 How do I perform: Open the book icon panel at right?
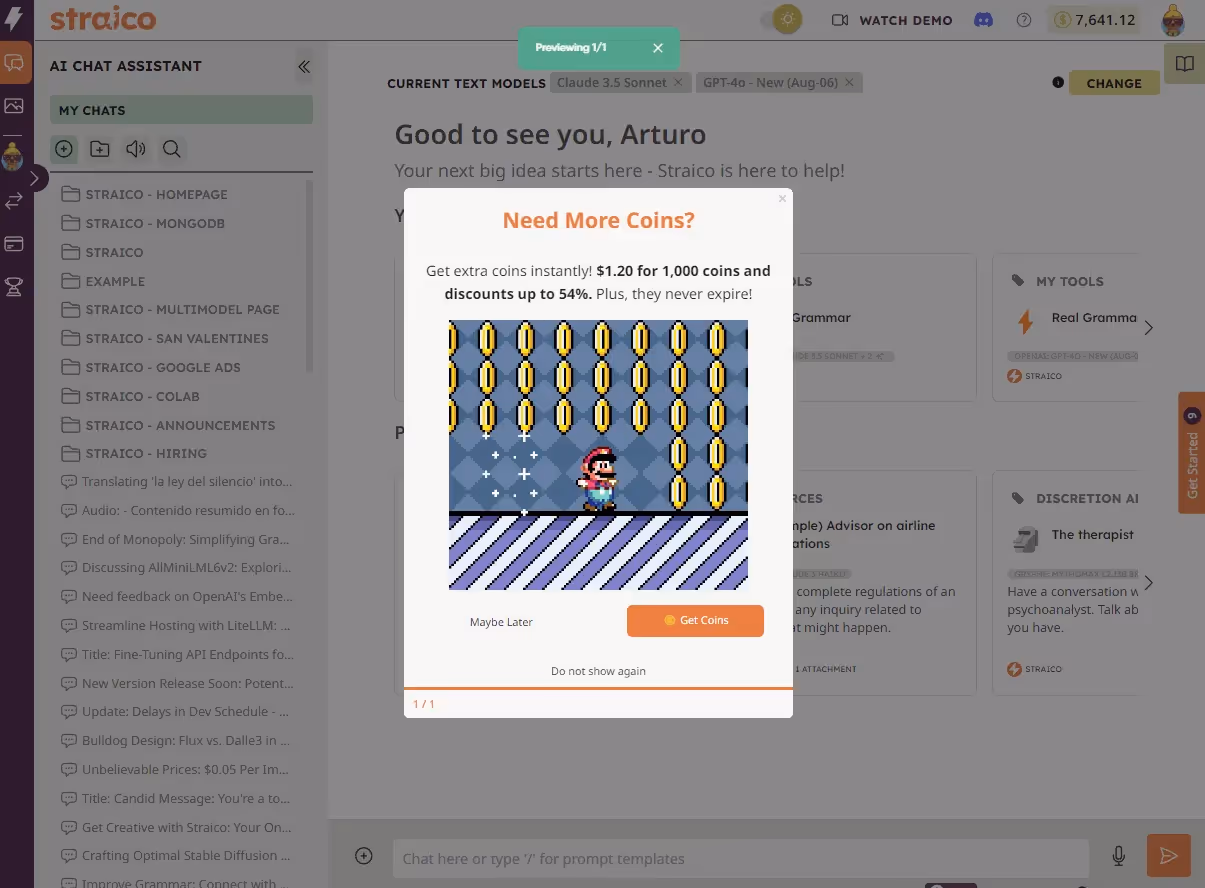pos(1184,64)
